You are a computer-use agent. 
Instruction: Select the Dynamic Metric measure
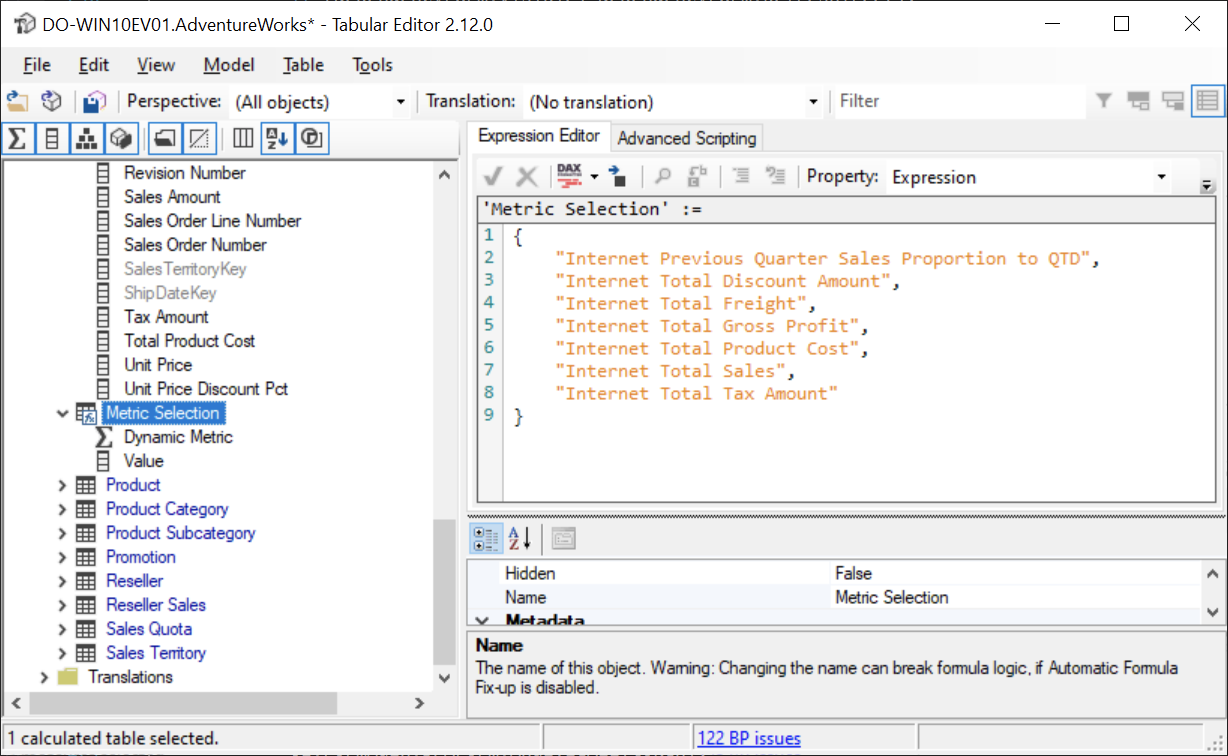[178, 436]
